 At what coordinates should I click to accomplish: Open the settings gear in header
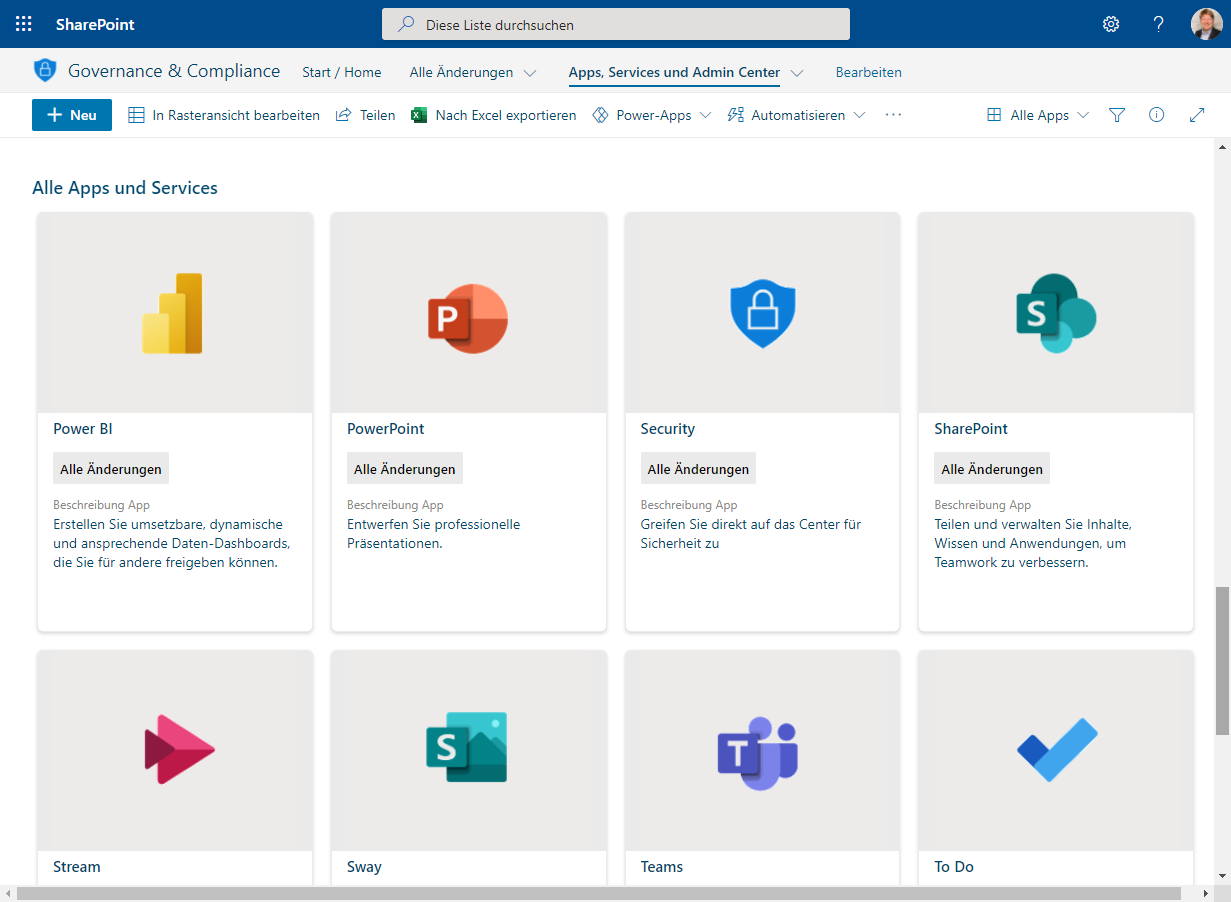coord(1111,24)
